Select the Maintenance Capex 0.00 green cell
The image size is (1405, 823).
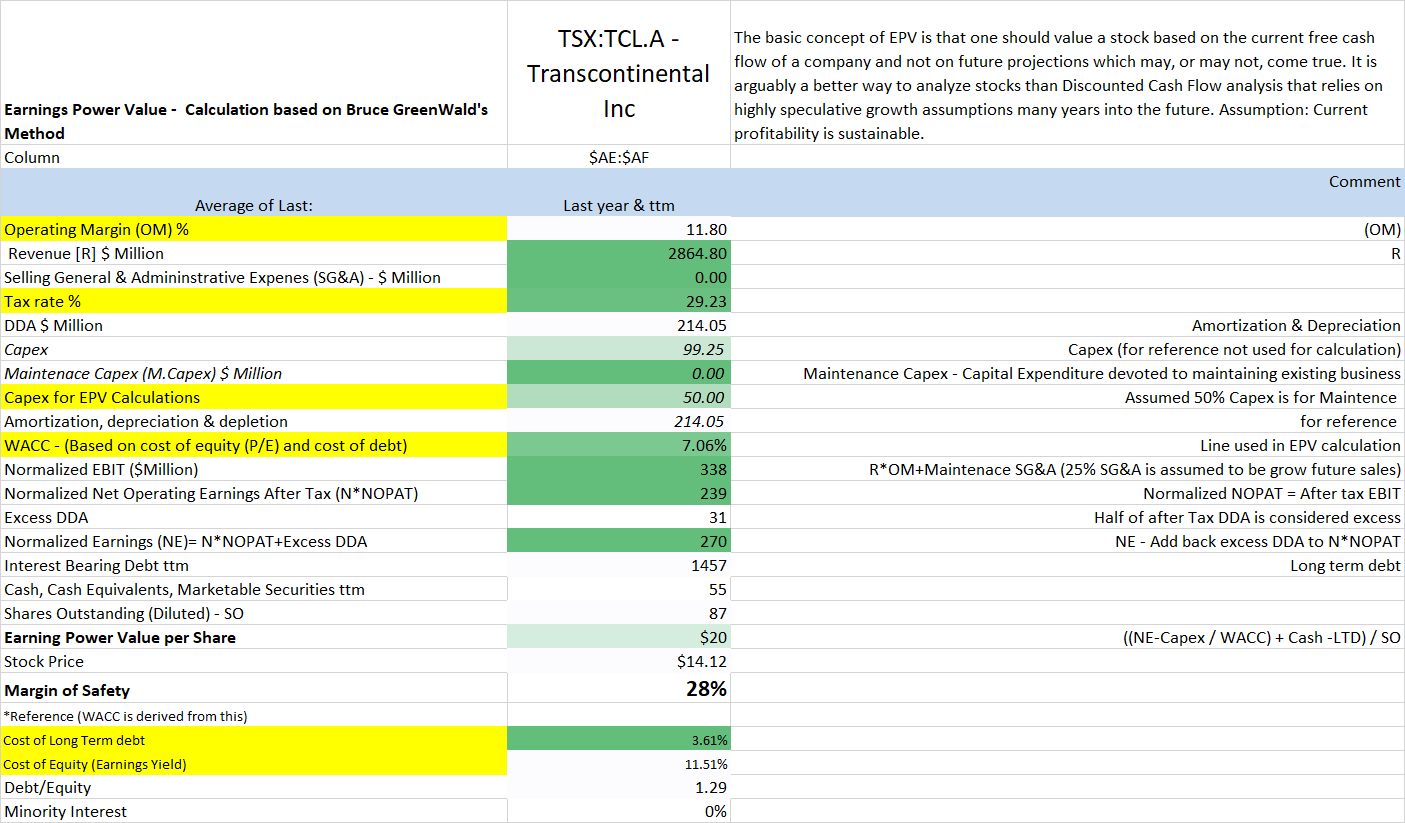(x=618, y=373)
